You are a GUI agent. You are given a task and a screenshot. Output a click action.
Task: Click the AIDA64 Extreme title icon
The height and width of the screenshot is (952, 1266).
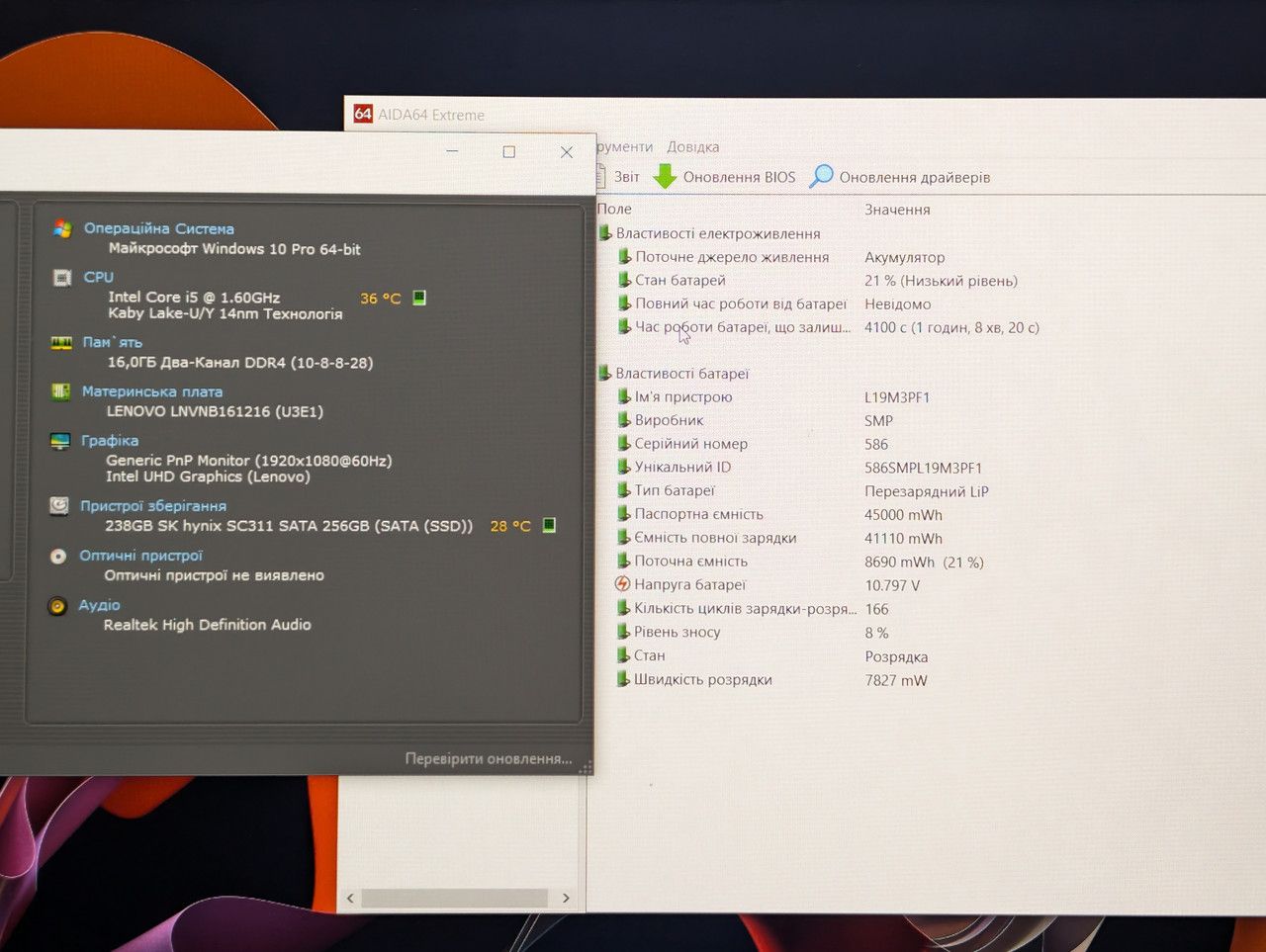pyautogui.click(x=363, y=114)
